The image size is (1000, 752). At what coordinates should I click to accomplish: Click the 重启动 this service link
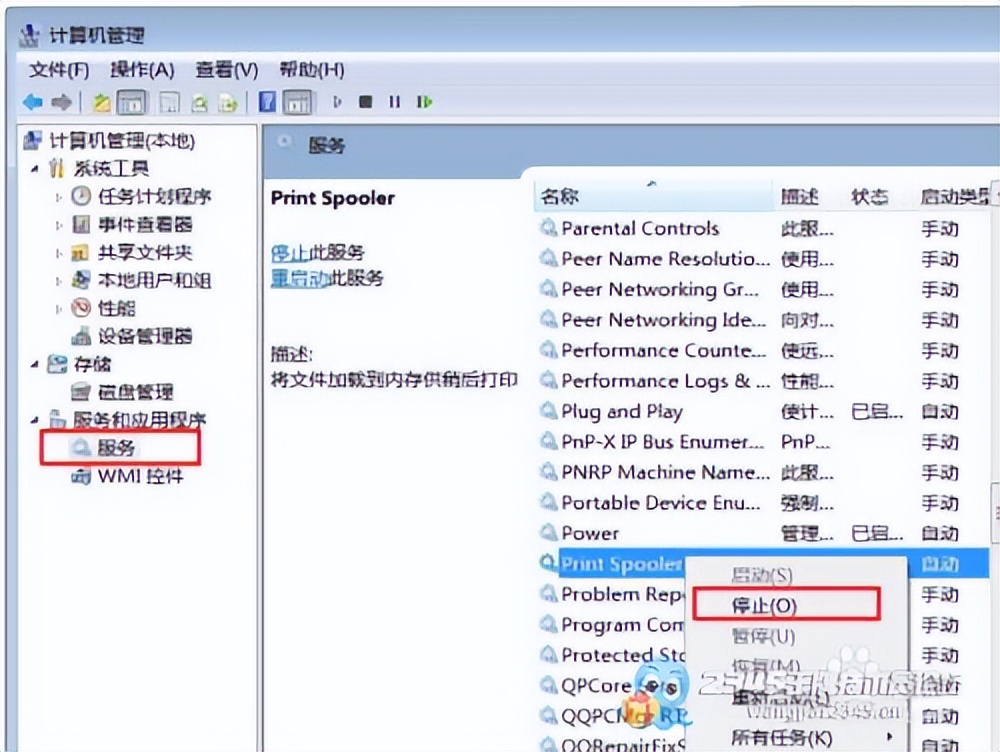pyautogui.click(x=299, y=278)
